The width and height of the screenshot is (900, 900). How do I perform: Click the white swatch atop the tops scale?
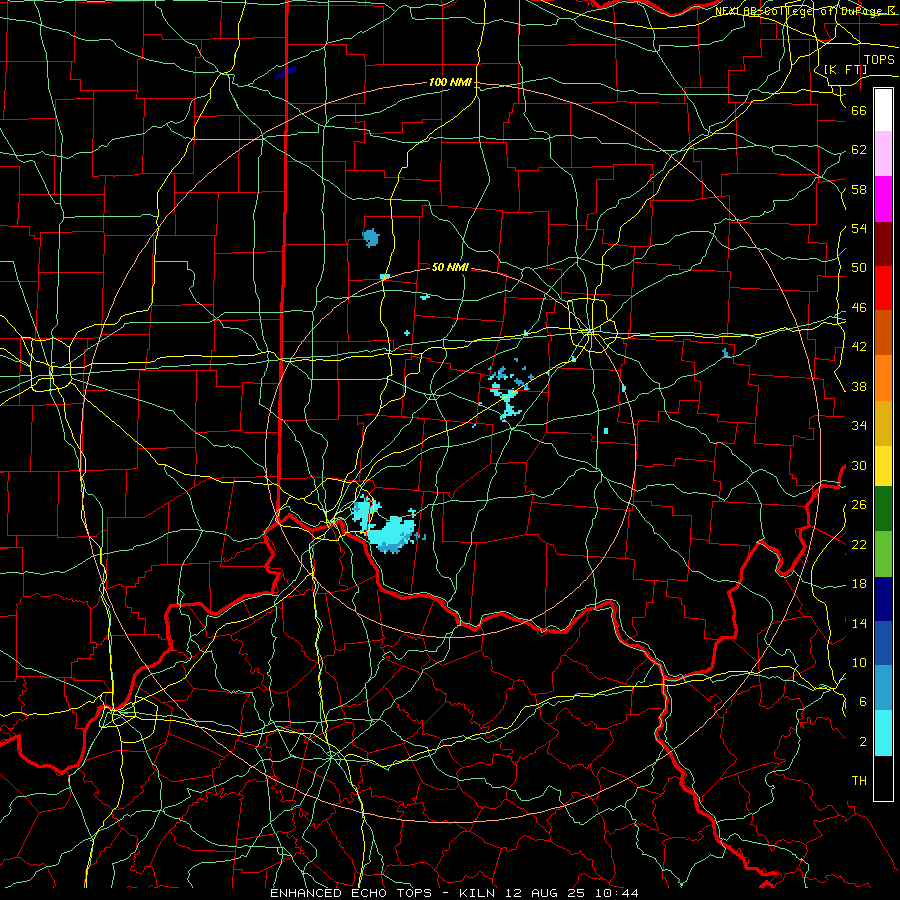[x=883, y=110]
